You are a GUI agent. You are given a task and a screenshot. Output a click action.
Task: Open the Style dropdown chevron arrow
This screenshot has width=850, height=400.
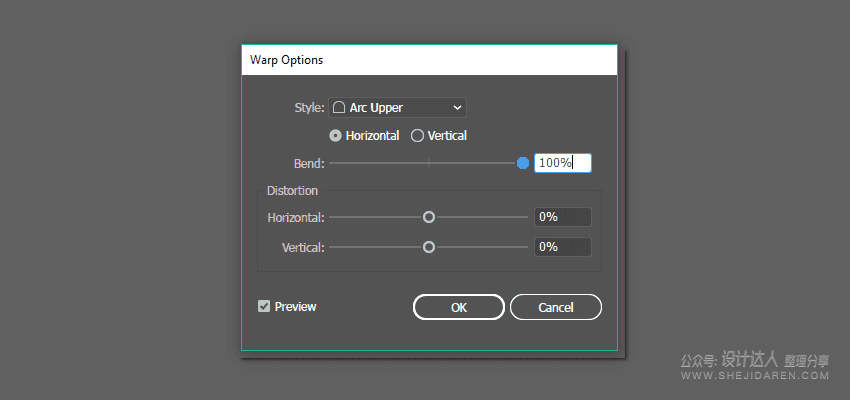point(458,108)
